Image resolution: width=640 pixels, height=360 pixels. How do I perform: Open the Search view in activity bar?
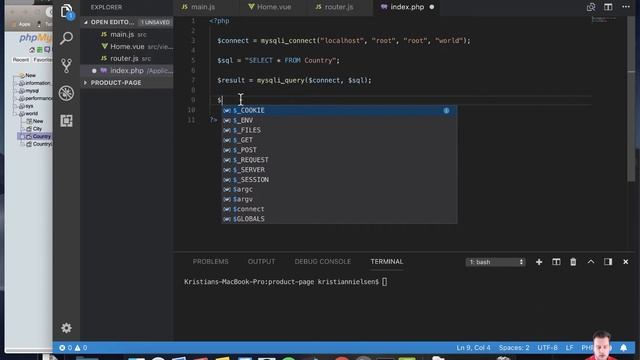(x=66, y=38)
